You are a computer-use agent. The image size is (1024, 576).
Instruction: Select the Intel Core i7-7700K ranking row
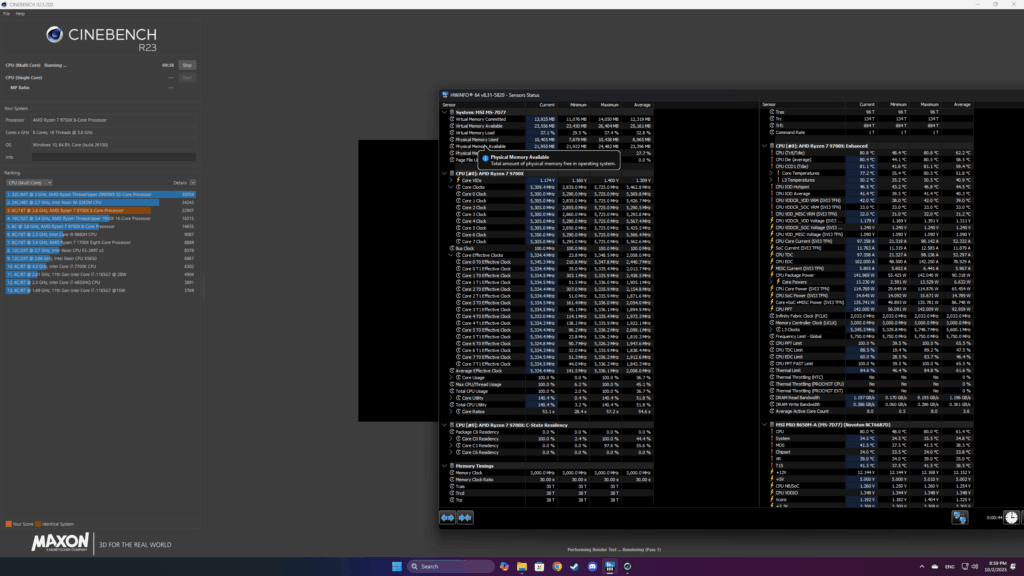[101, 266]
